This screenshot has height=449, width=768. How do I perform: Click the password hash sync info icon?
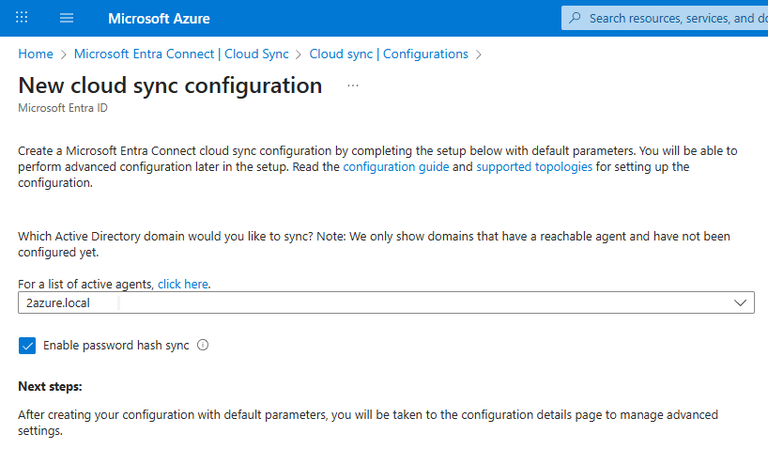pos(203,345)
